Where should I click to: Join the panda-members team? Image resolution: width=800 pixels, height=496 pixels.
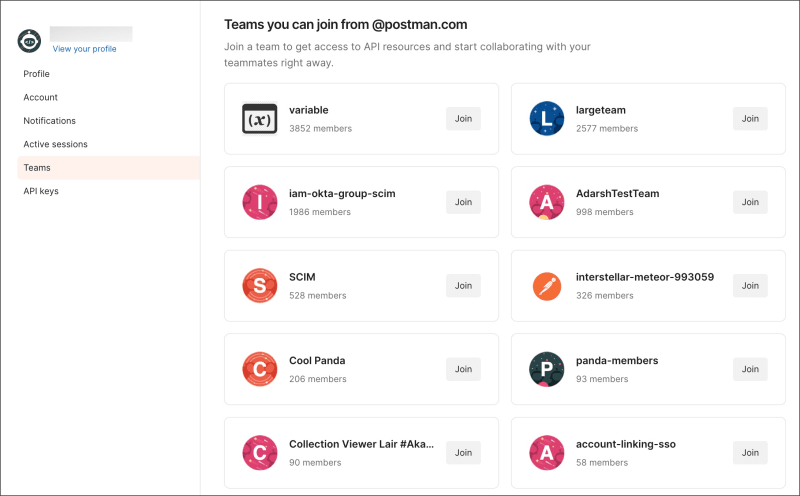pyautogui.click(x=750, y=369)
